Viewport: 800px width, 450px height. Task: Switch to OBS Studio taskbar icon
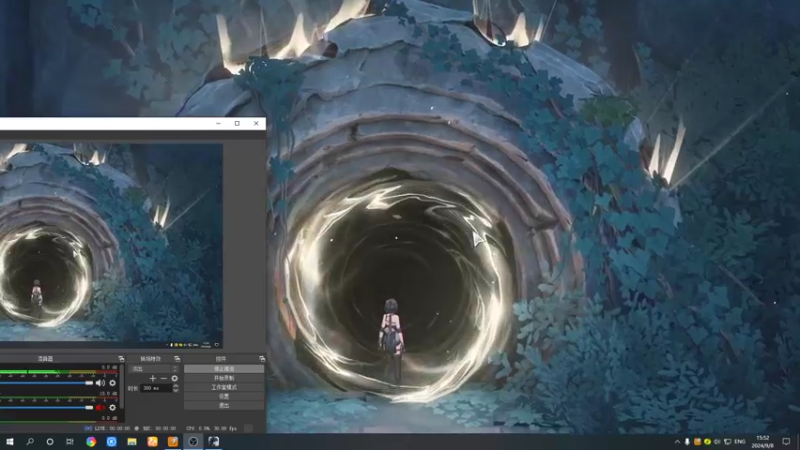193,441
